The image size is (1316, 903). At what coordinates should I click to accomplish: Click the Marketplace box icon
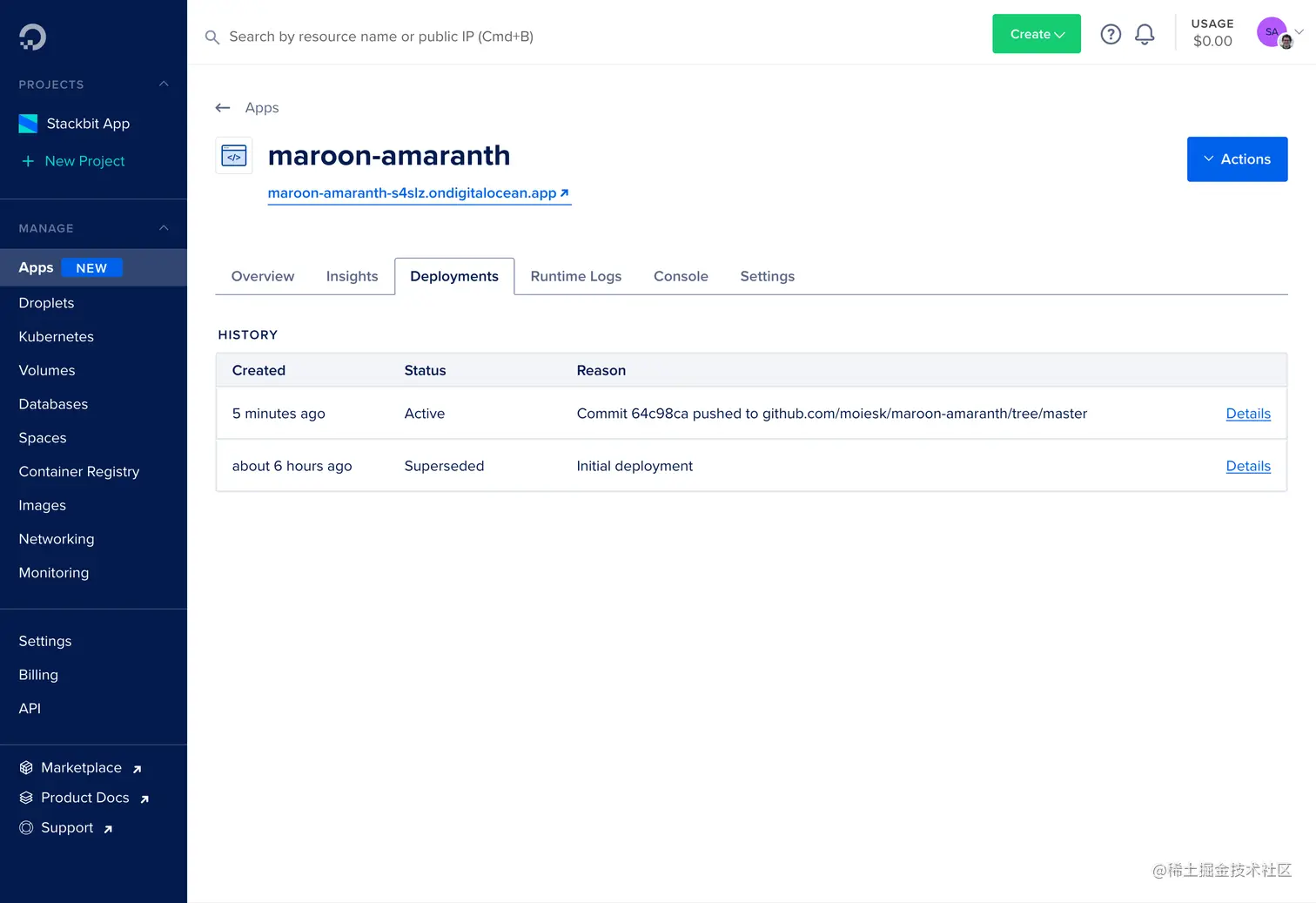click(x=24, y=767)
